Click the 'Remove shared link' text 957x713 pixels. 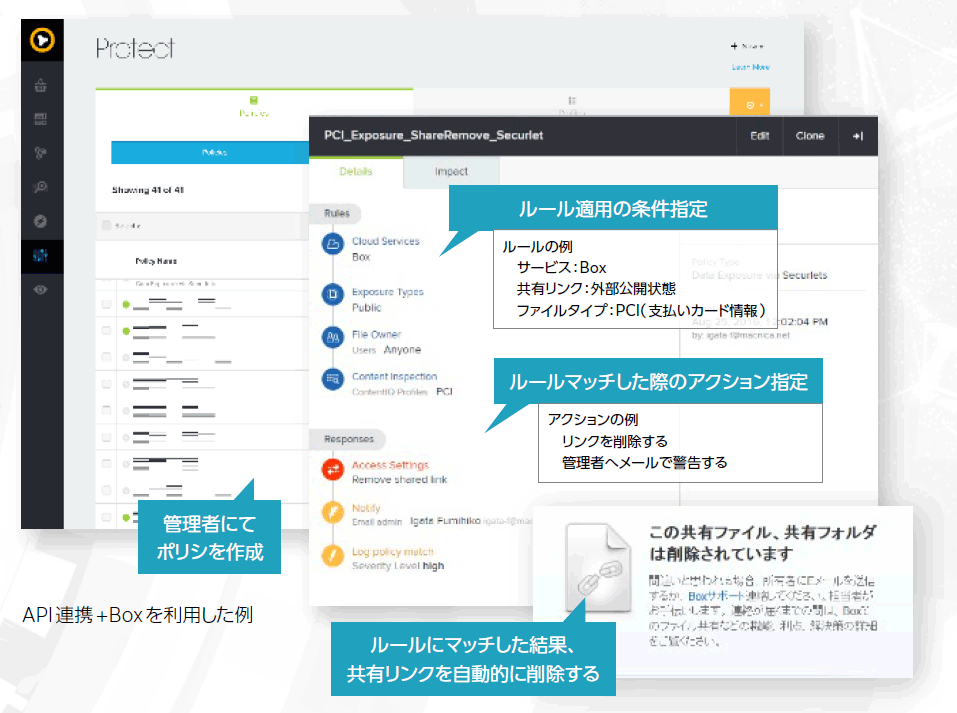pos(399,480)
